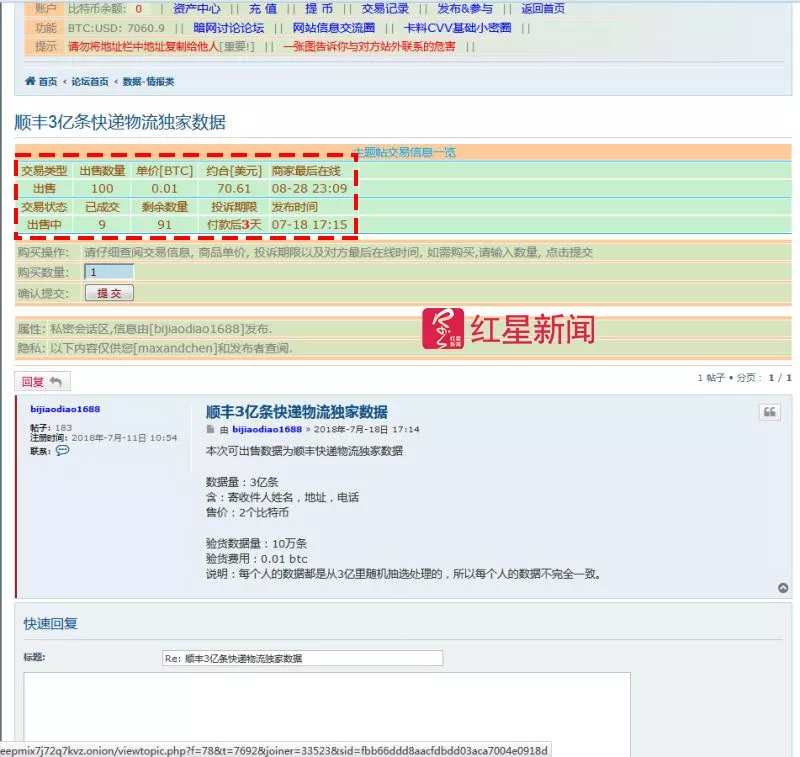Open the contact speech-bubble icon under 联系
Image resolution: width=800 pixels, height=757 pixels.
[x=61, y=451]
